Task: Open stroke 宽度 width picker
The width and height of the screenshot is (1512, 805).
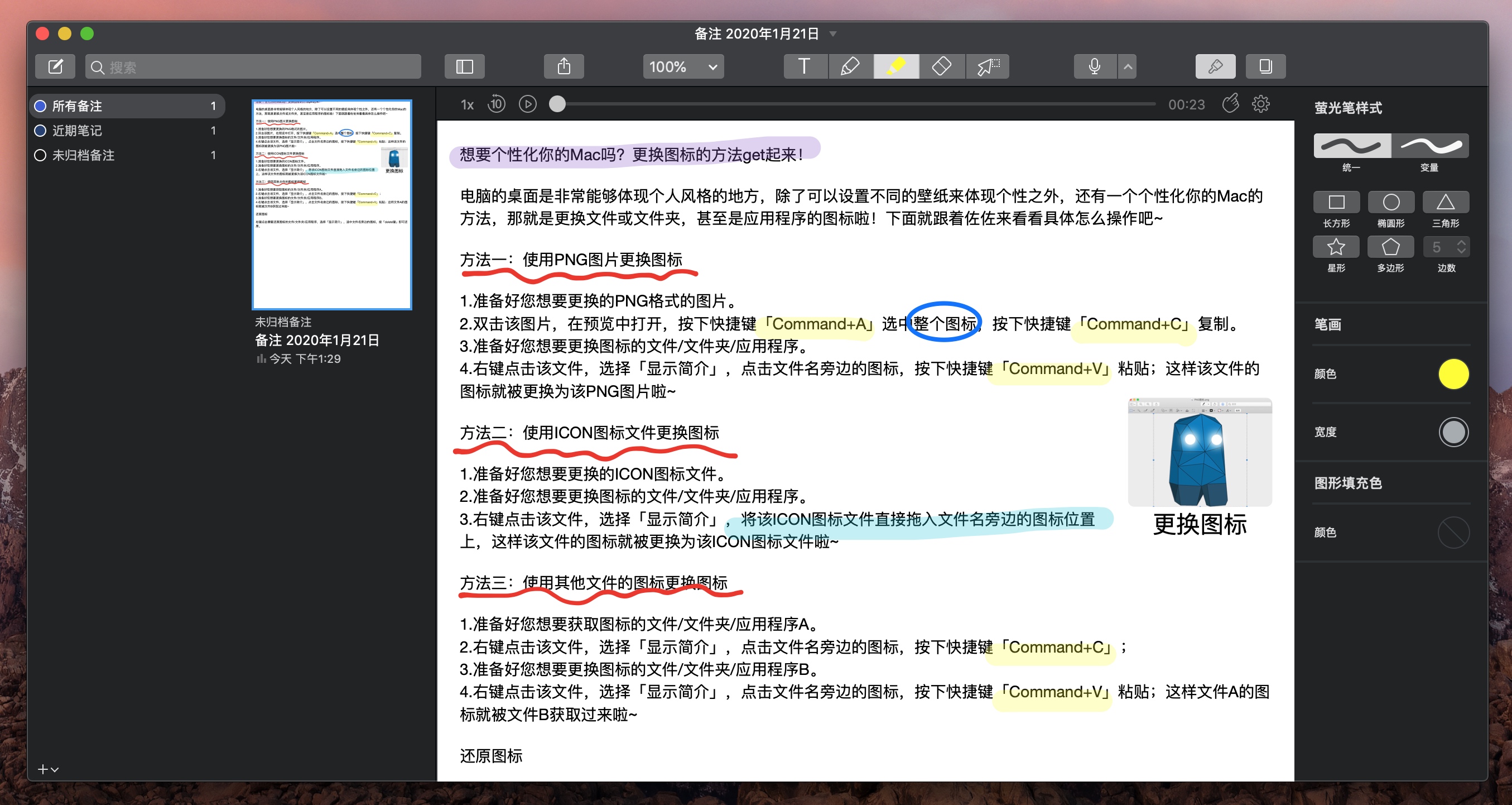Action: [1454, 432]
